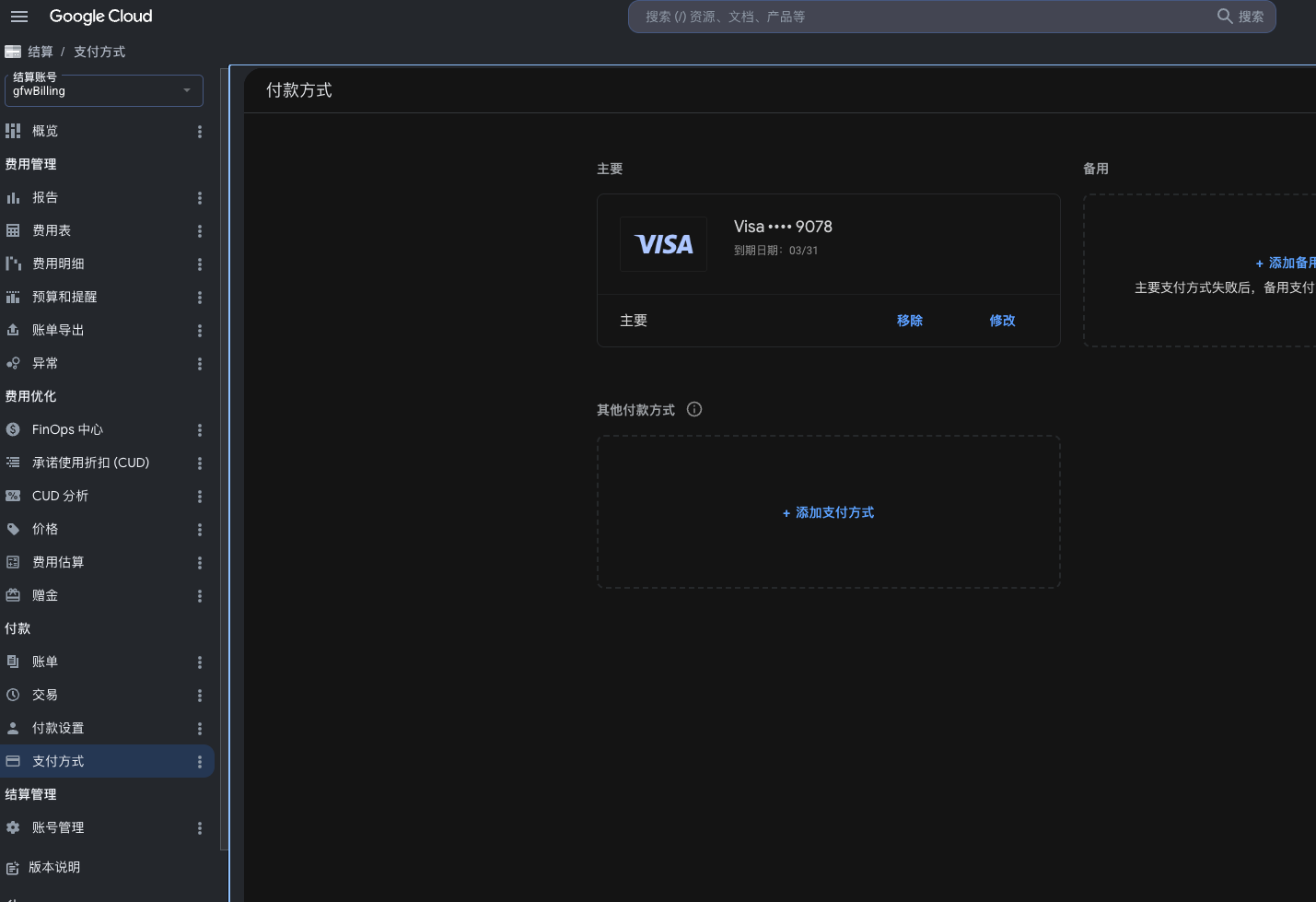Open 版本说明 at sidebar bottom
Viewport: 1316px width, 902px height.
pos(54,867)
